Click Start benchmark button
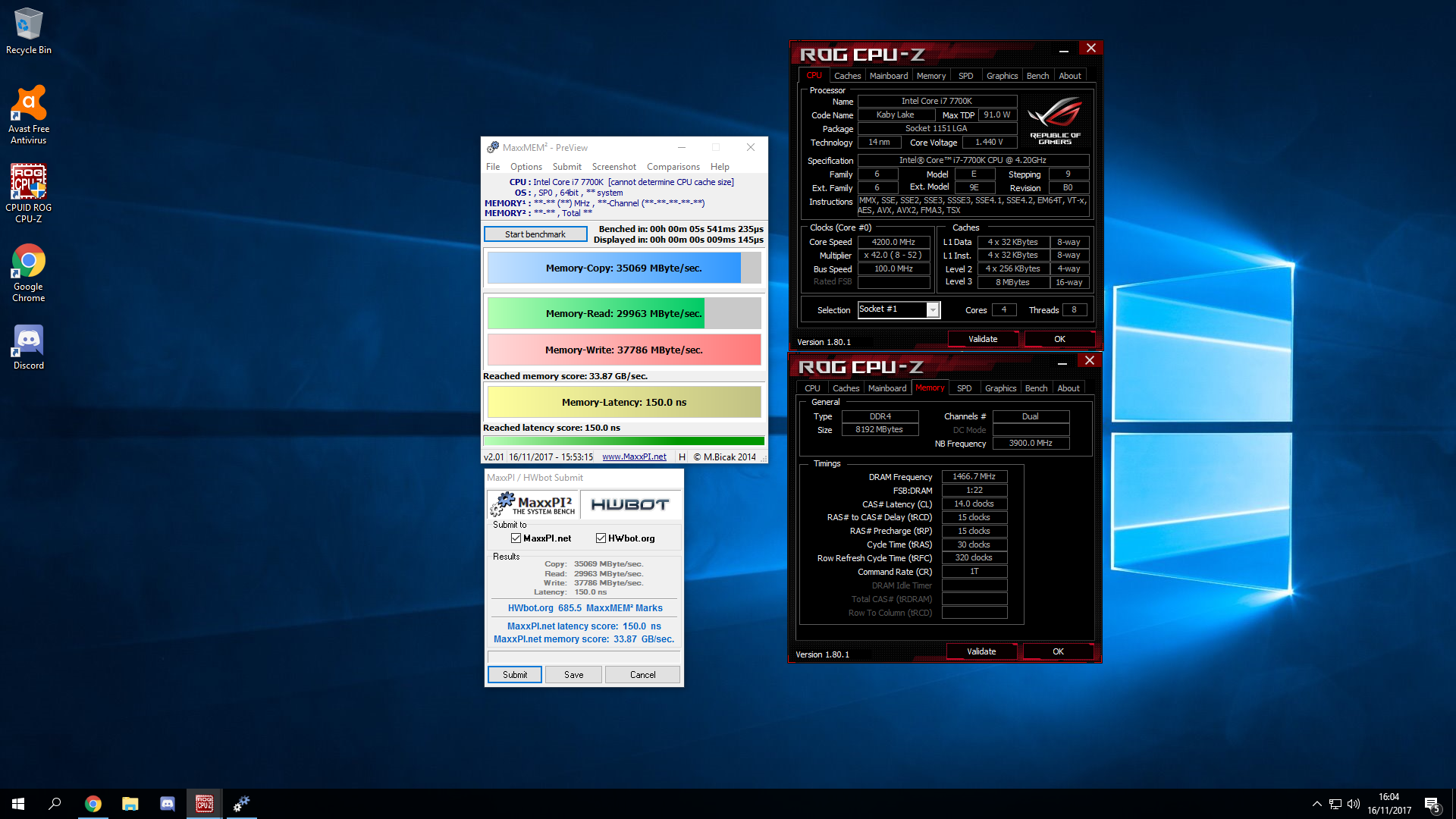Screen dimensions: 1456x819 point(535,234)
